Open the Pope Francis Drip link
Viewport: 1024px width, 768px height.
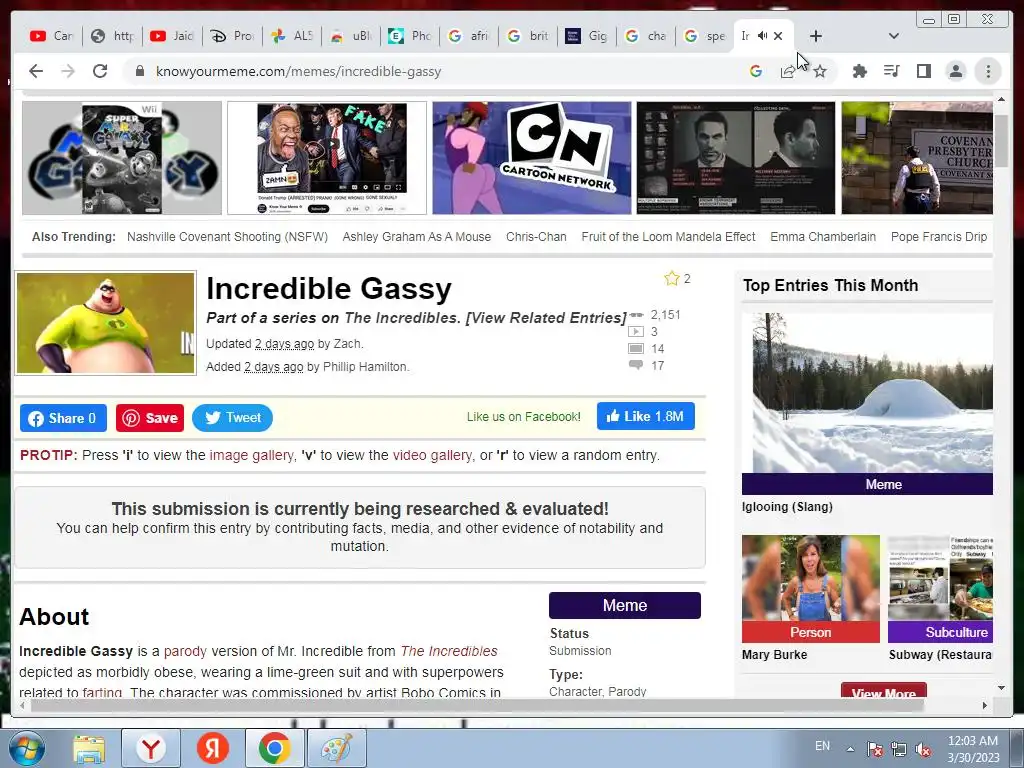939,236
